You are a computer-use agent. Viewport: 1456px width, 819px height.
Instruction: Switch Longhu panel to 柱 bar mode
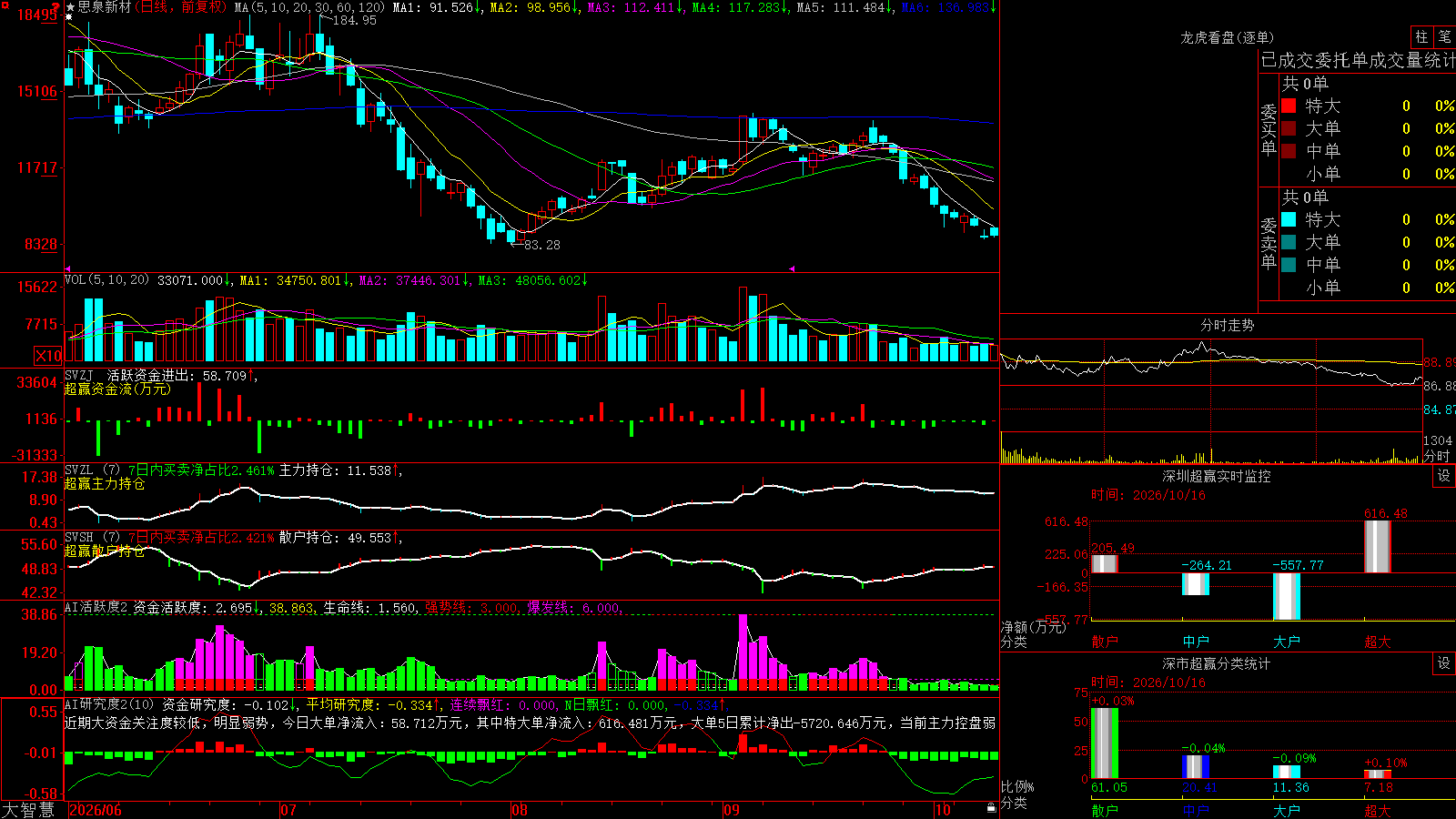(1421, 36)
